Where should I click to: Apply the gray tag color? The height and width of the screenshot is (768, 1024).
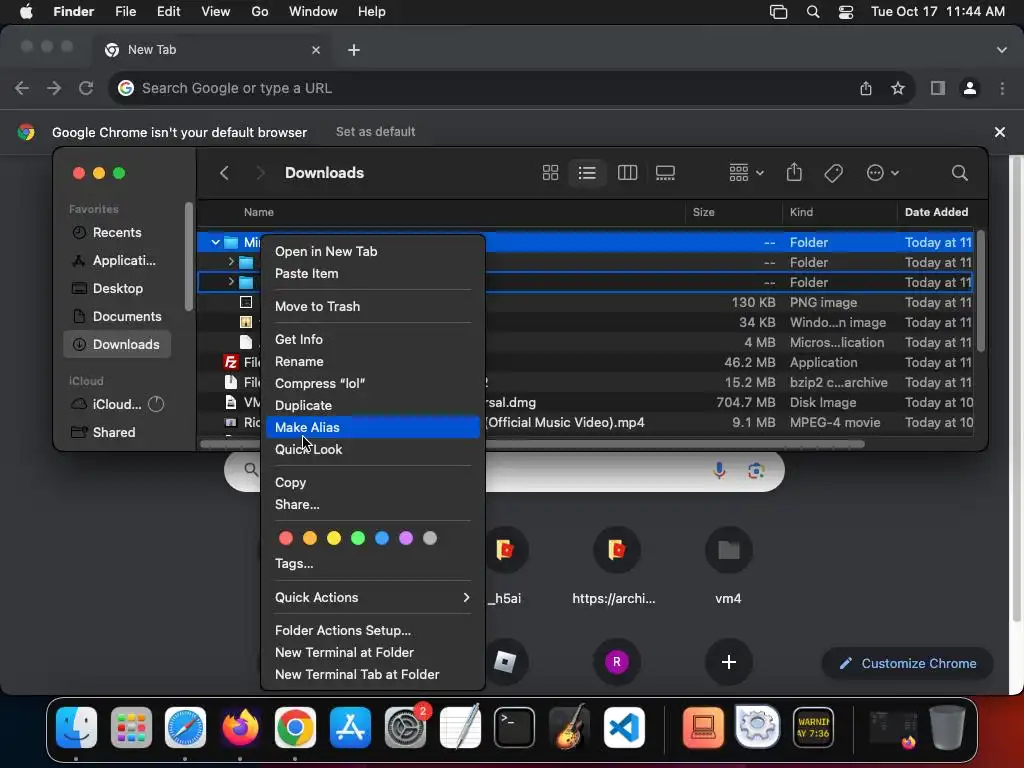tap(430, 538)
